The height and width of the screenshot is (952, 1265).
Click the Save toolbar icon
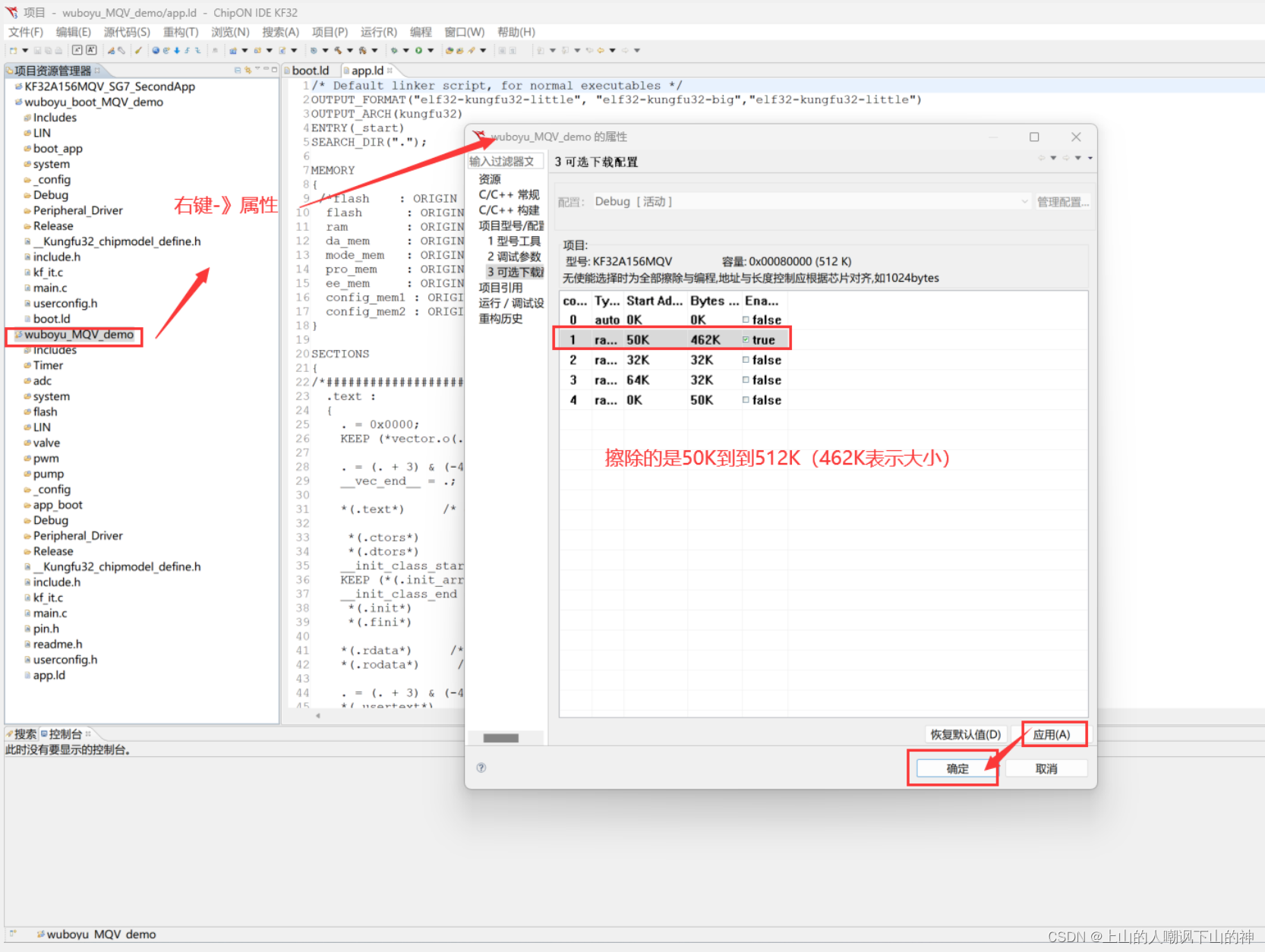click(x=38, y=51)
